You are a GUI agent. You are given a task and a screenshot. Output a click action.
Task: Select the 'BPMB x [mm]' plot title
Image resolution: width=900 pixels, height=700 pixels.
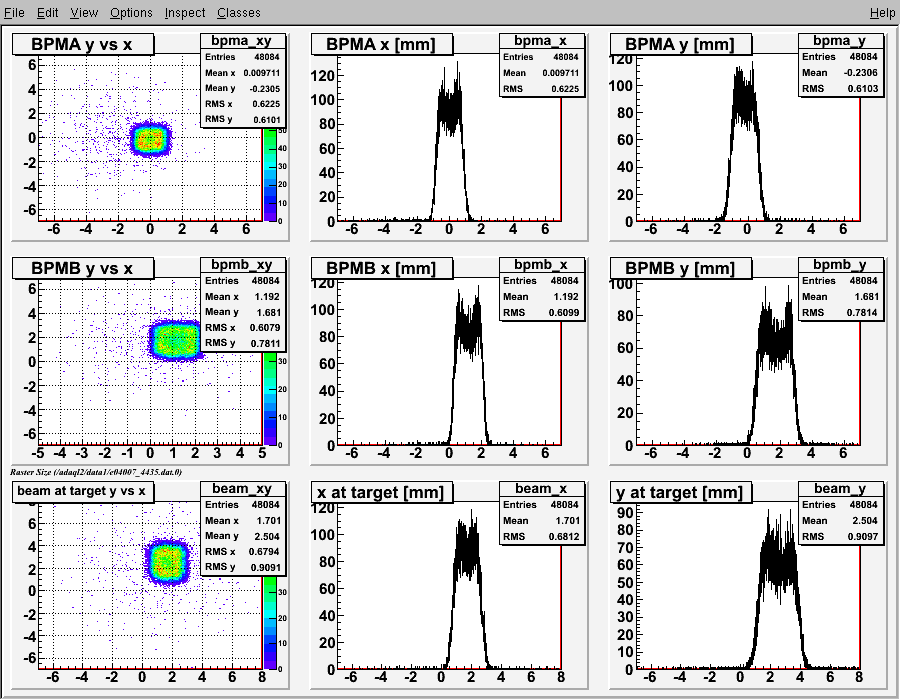point(382,268)
